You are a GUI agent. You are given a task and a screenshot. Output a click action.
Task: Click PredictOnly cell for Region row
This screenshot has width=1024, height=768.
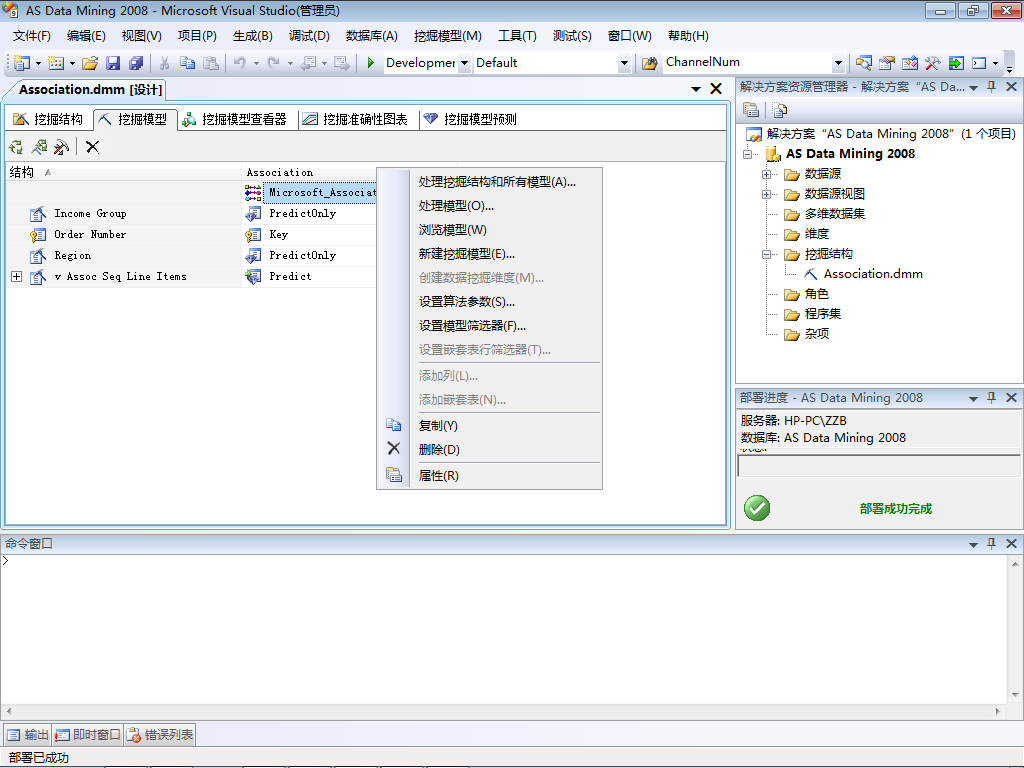[x=309, y=255]
